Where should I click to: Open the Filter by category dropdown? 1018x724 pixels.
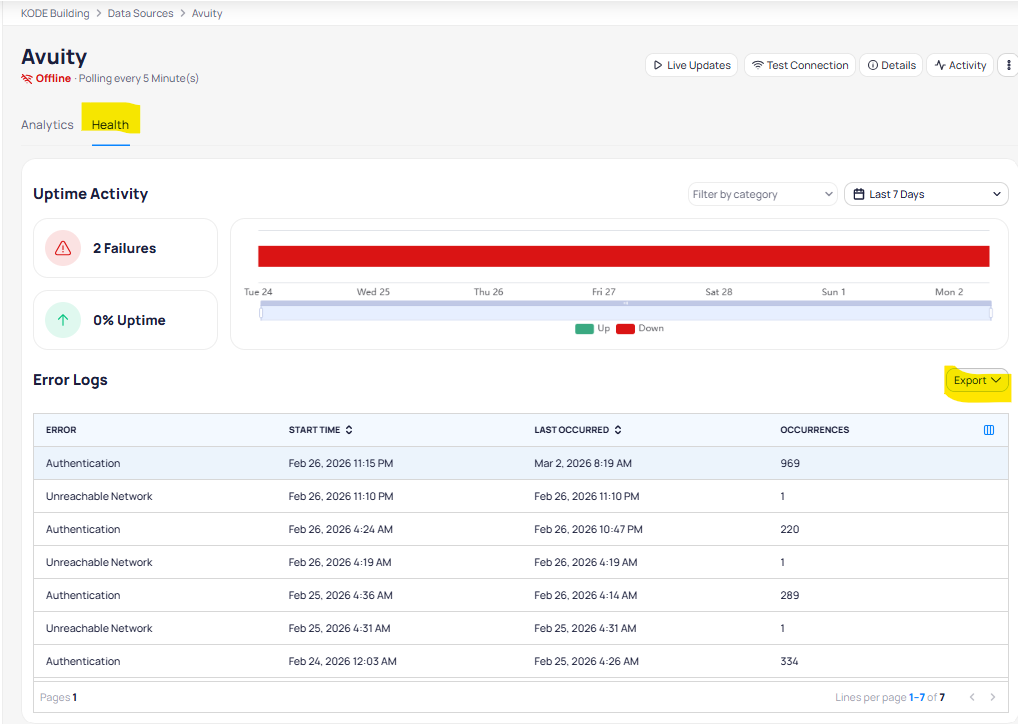click(x=762, y=194)
